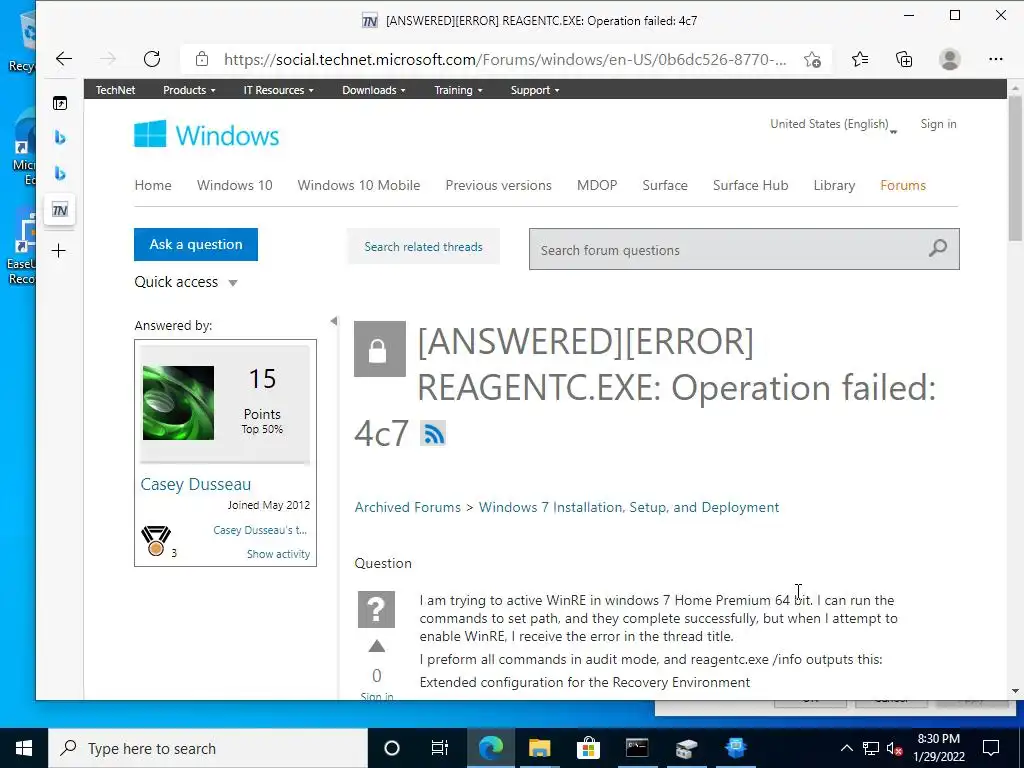Open the Surface Hub section
Screen dimensions: 1024x768
(750, 185)
